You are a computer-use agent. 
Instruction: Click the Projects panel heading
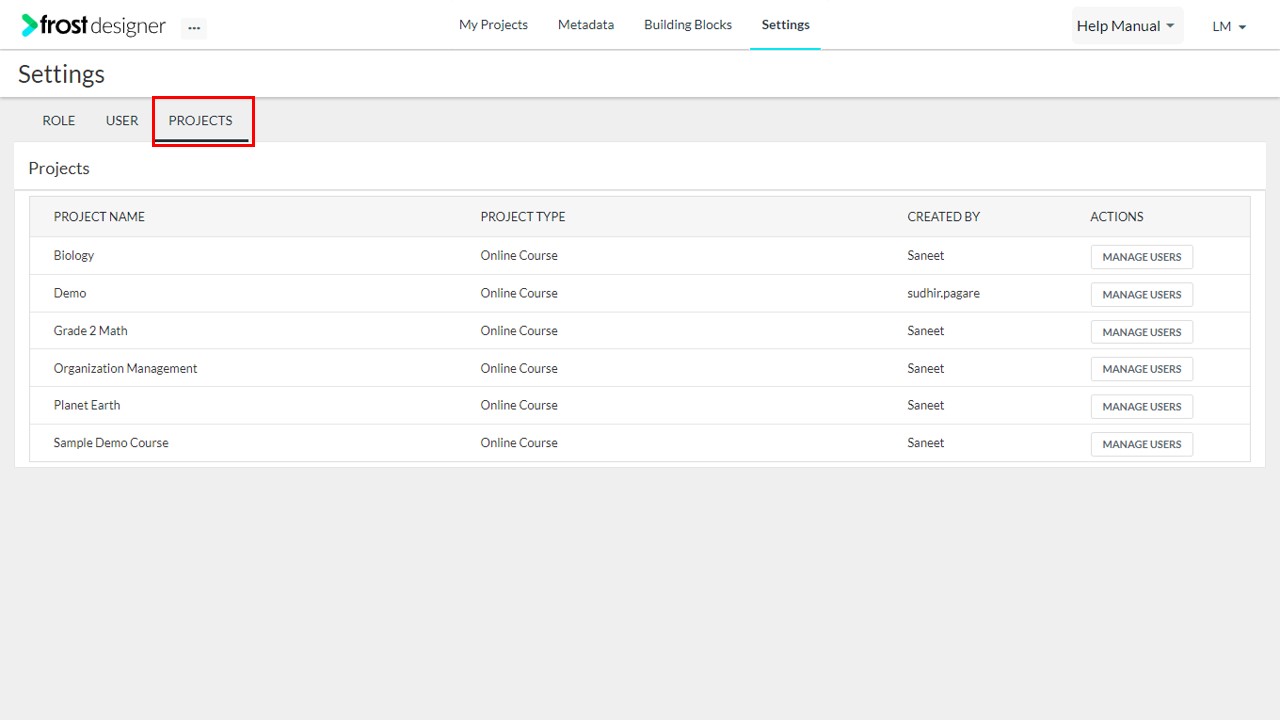tap(59, 168)
